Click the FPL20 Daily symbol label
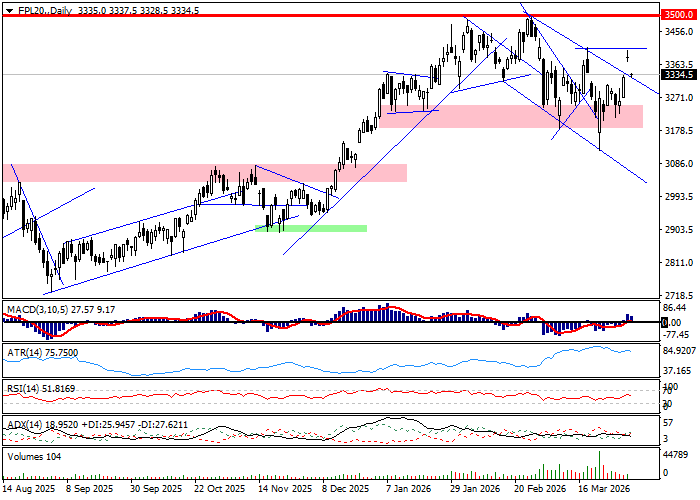 pos(37,9)
